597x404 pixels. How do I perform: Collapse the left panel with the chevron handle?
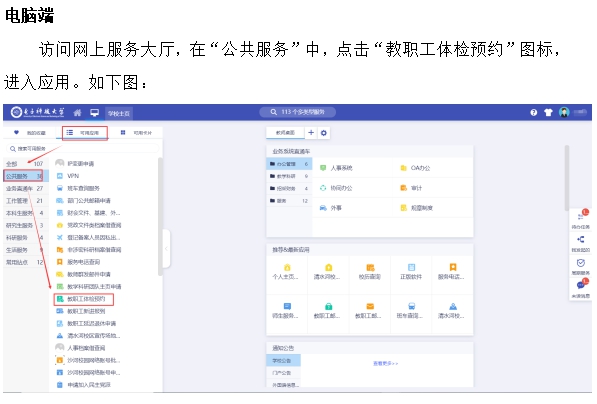[x=166, y=249]
